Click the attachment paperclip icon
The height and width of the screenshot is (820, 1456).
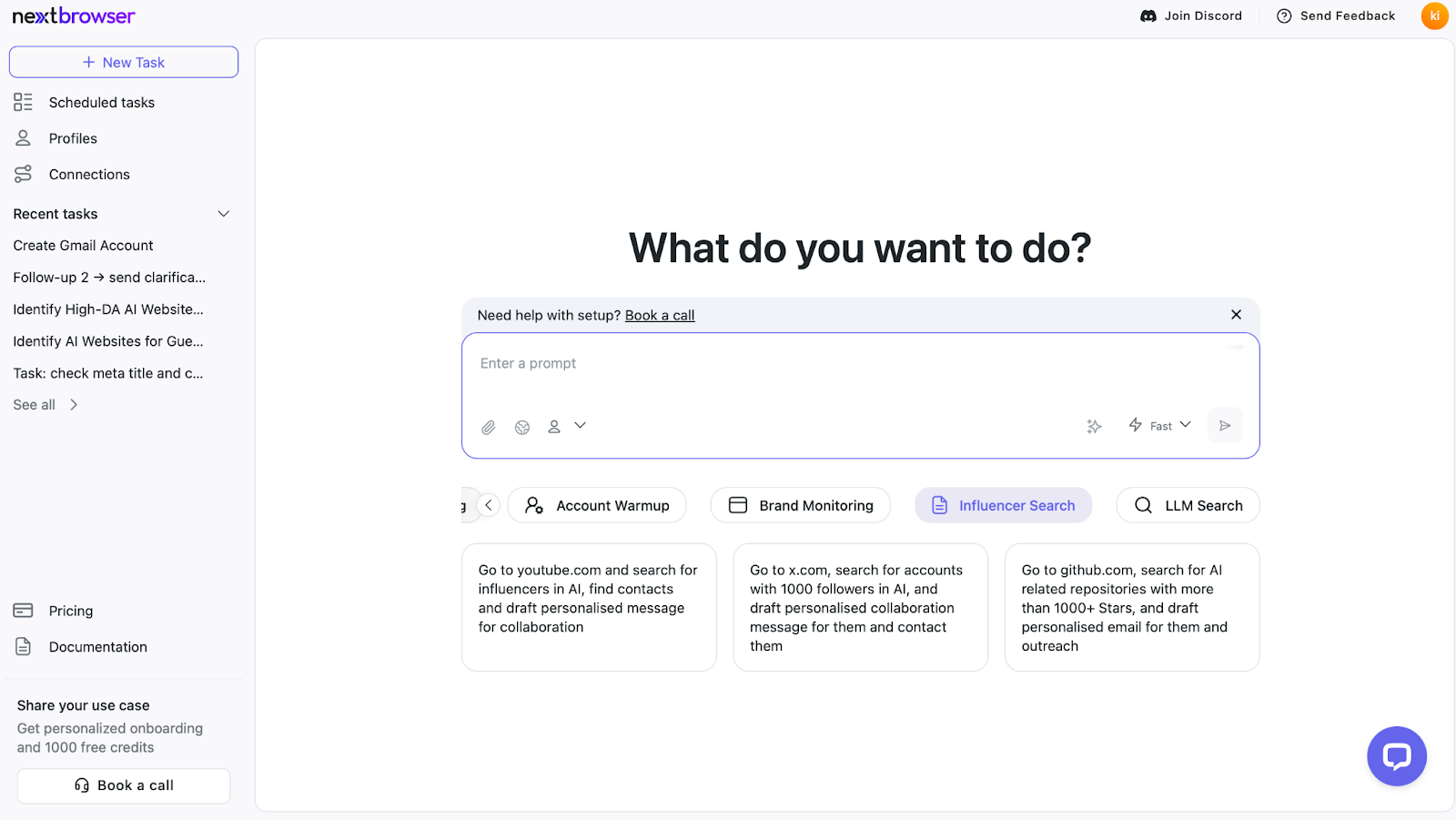489,427
